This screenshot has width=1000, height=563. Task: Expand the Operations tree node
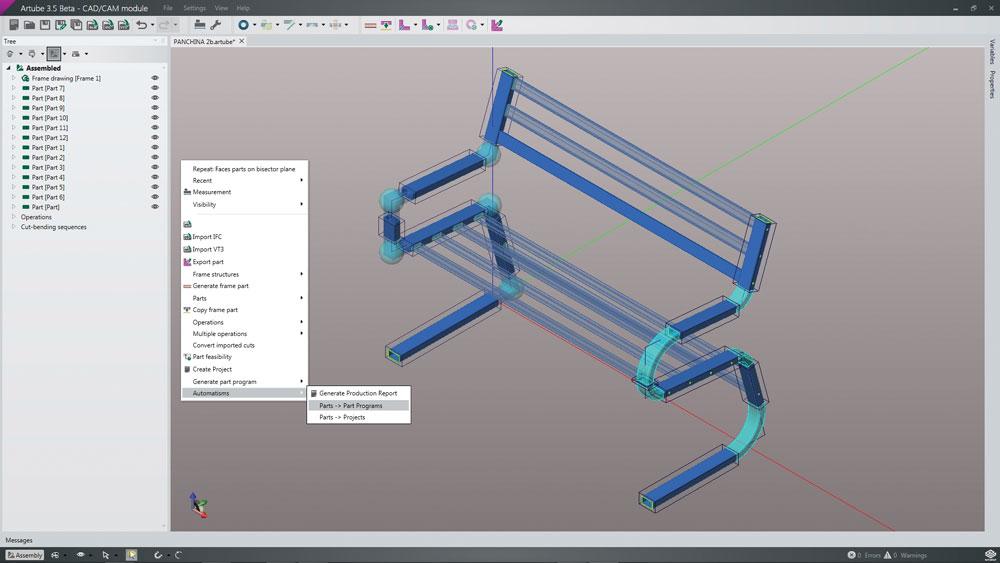coord(13,217)
